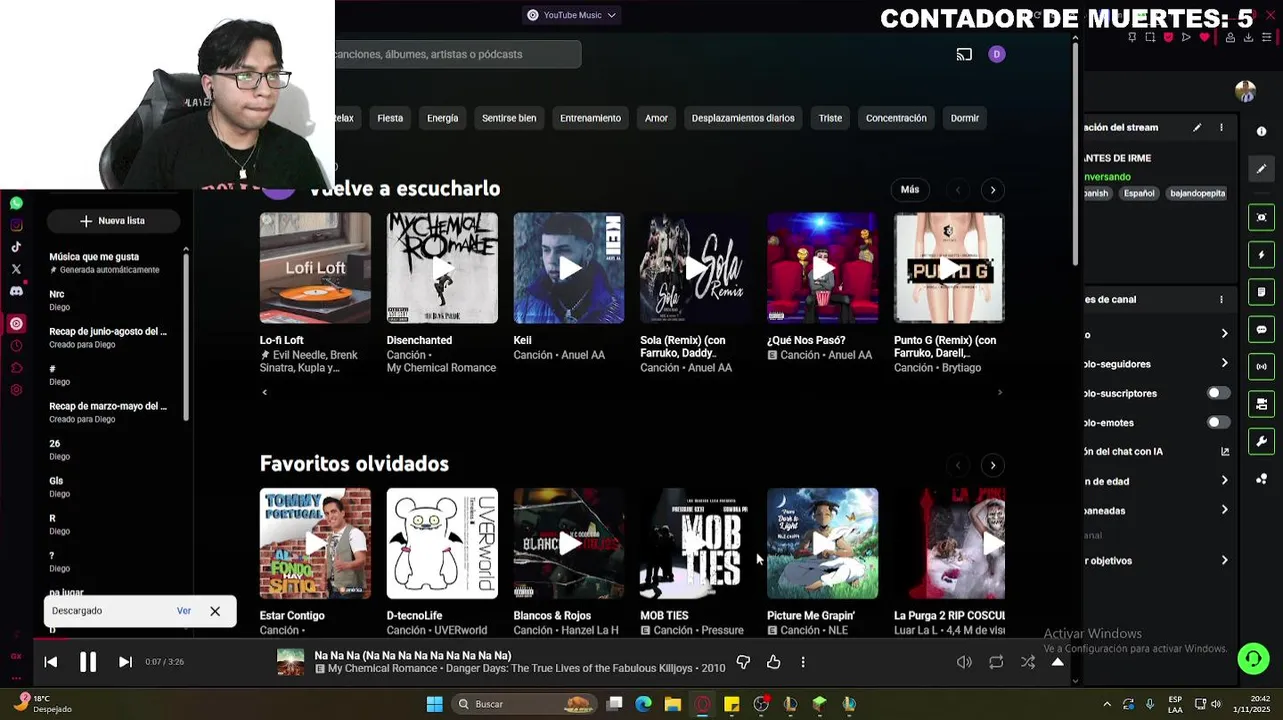Play the Lo-fi Loft thumbnail

coord(315,268)
